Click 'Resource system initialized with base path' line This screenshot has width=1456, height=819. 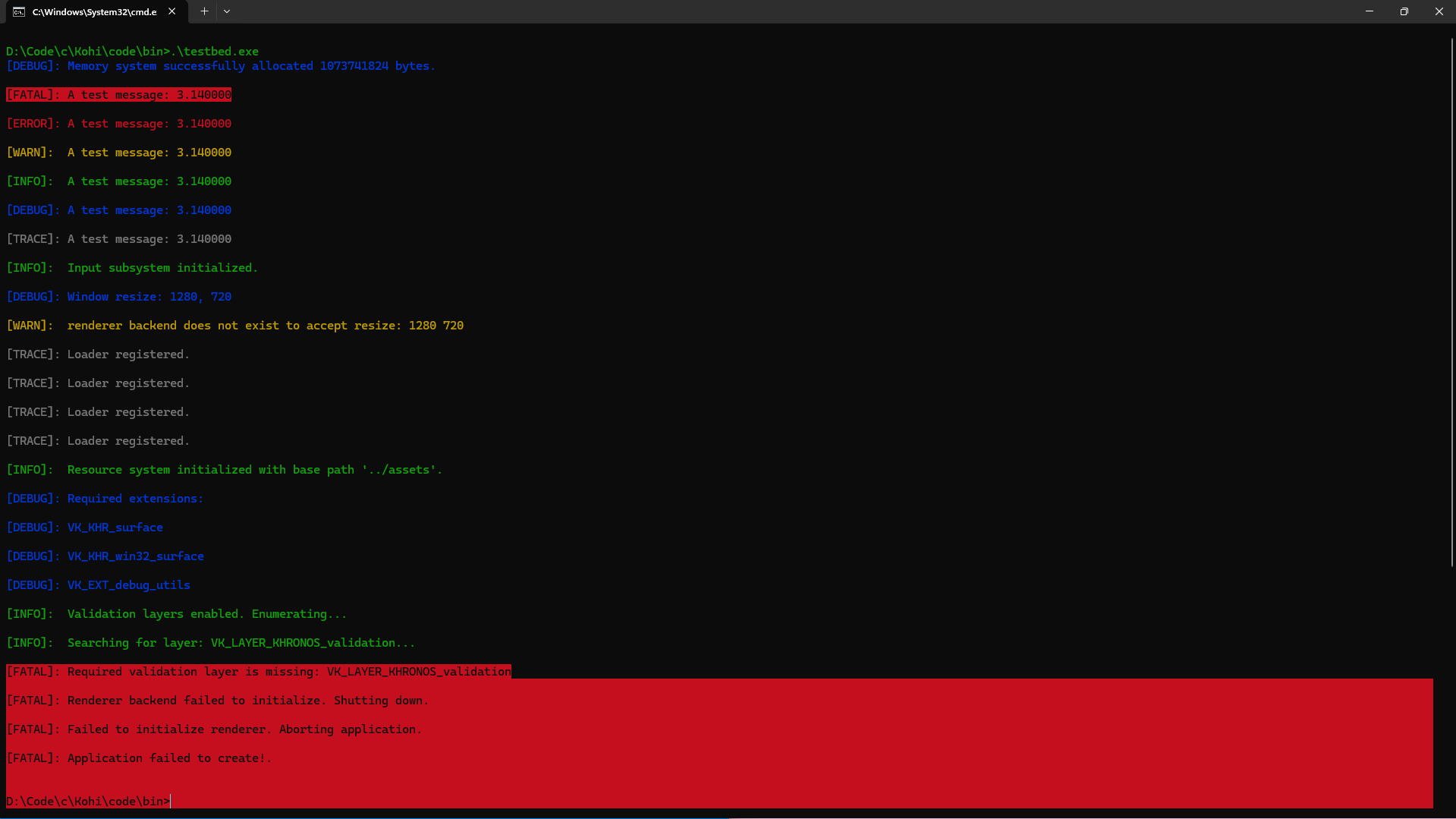(225, 470)
